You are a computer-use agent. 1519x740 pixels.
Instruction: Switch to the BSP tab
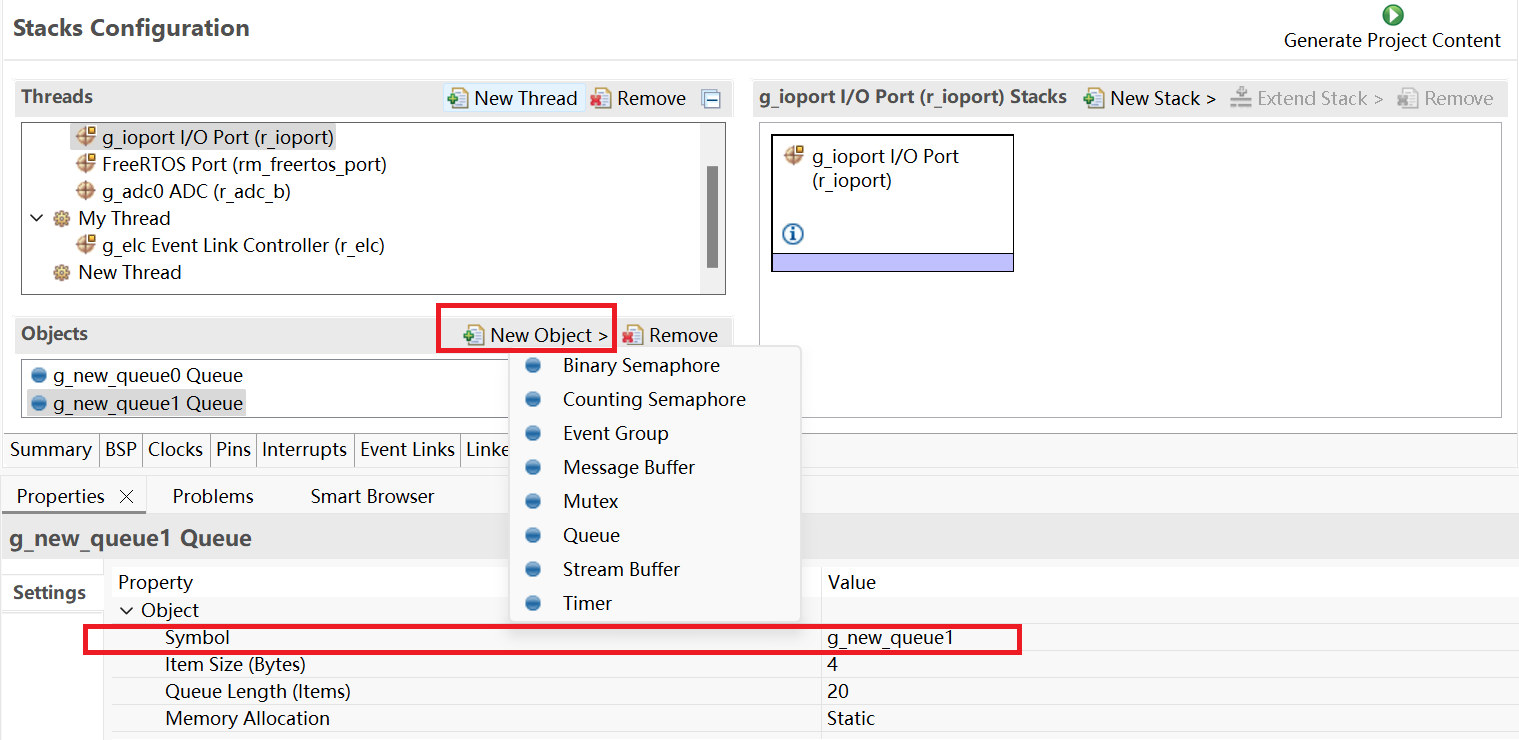pyautogui.click(x=121, y=449)
